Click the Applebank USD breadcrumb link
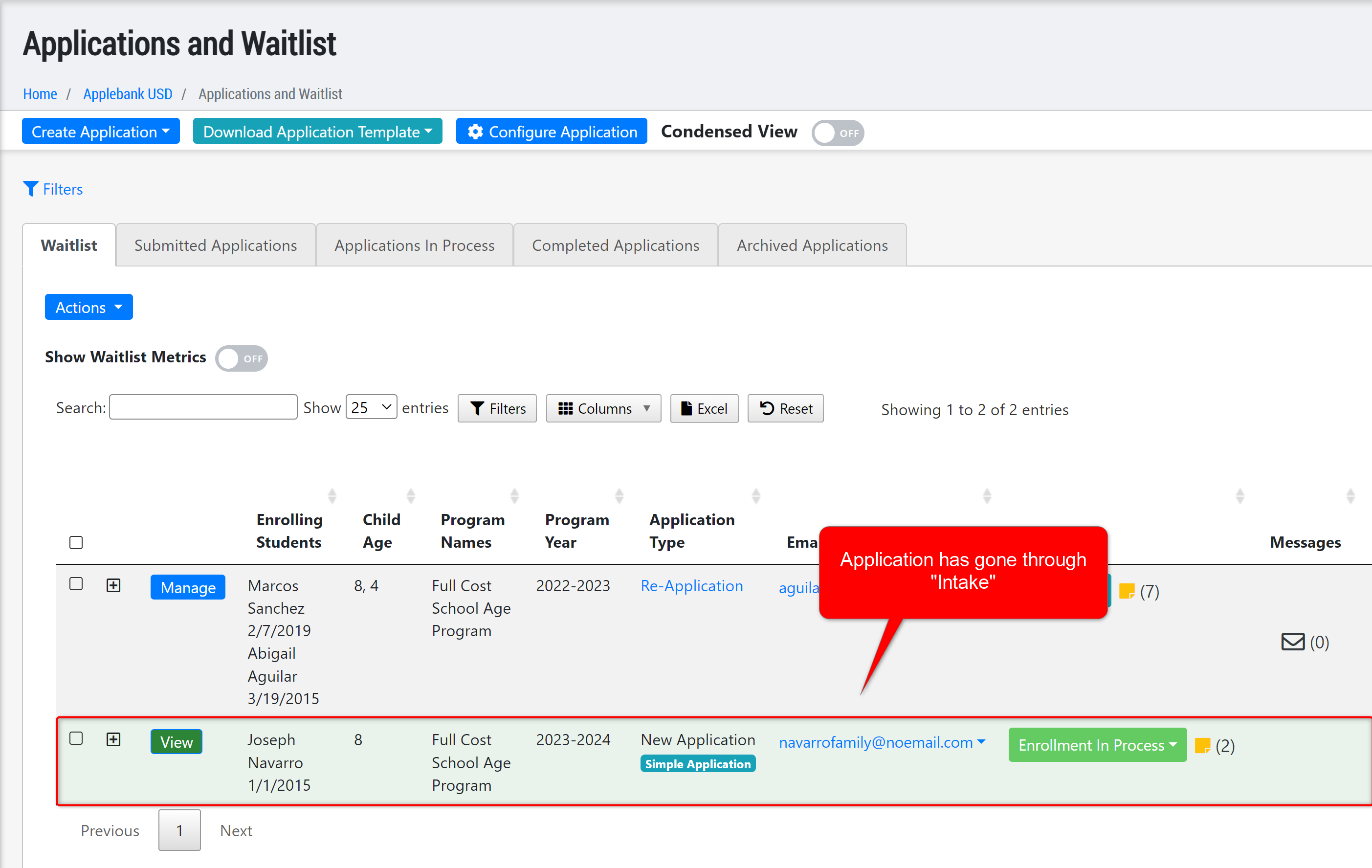1372x868 pixels. point(128,94)
